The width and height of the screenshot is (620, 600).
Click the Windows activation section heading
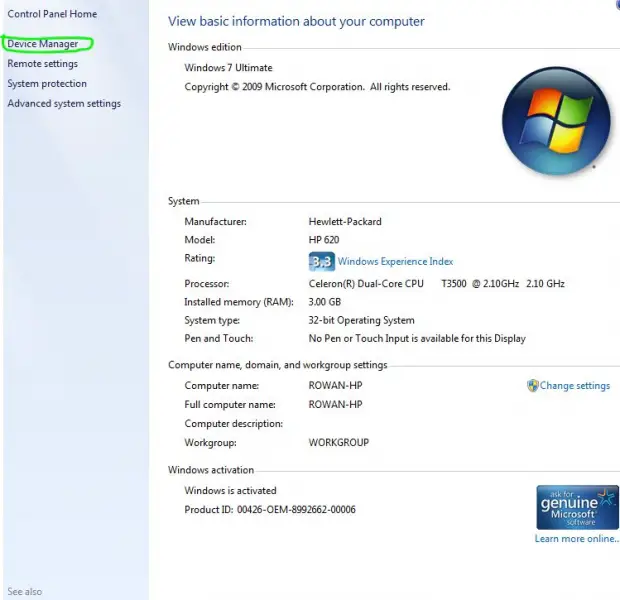coord(211,470)
